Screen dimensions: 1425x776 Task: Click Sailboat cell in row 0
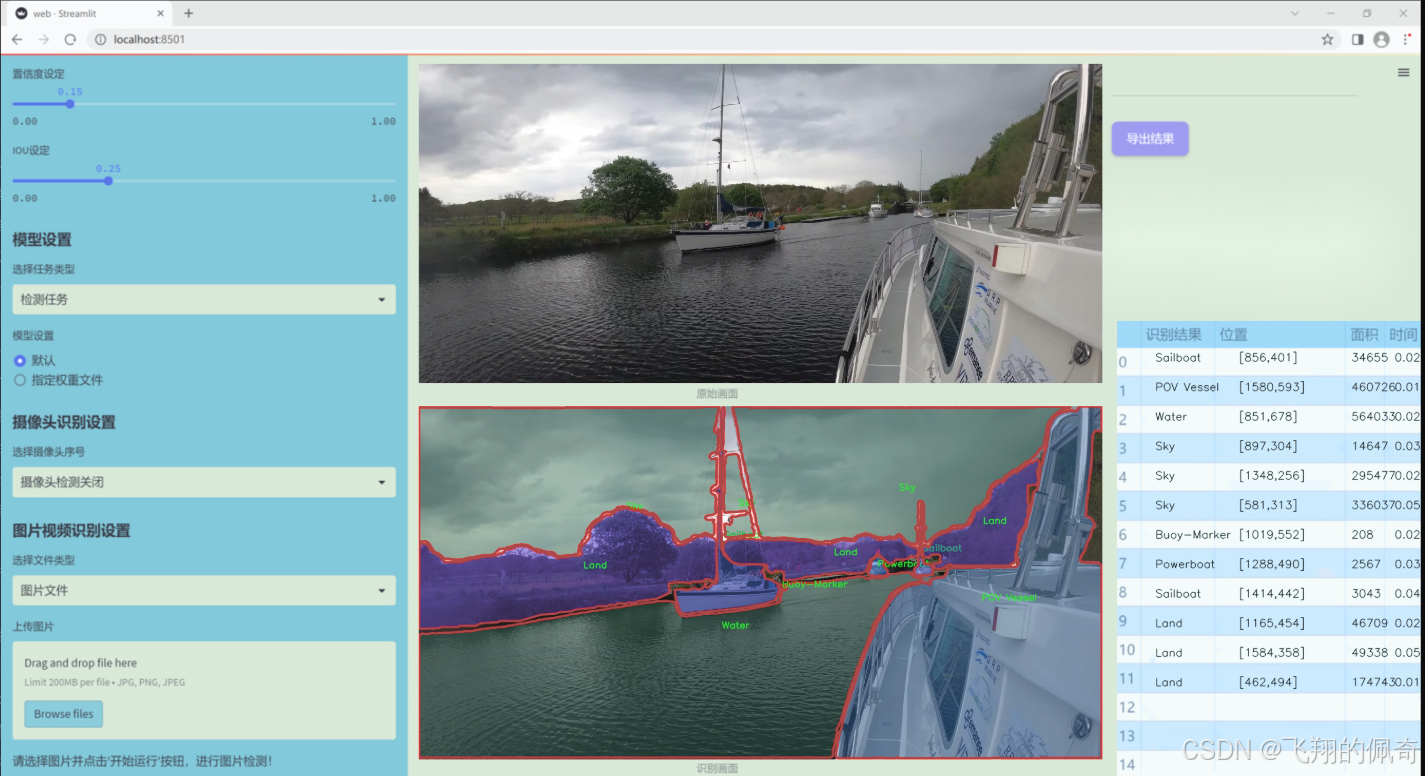[1178, 358]
